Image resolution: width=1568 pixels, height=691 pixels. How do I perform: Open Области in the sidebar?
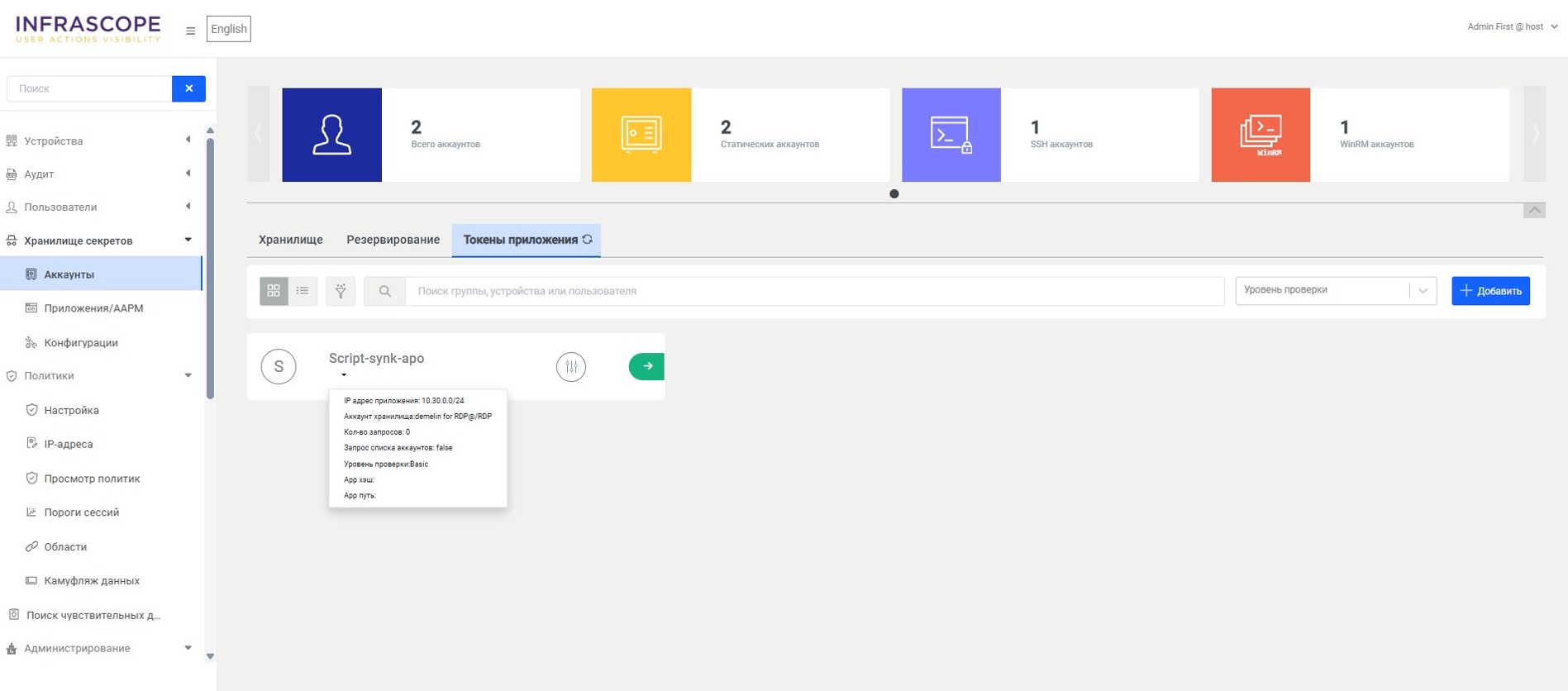point(101,546)
